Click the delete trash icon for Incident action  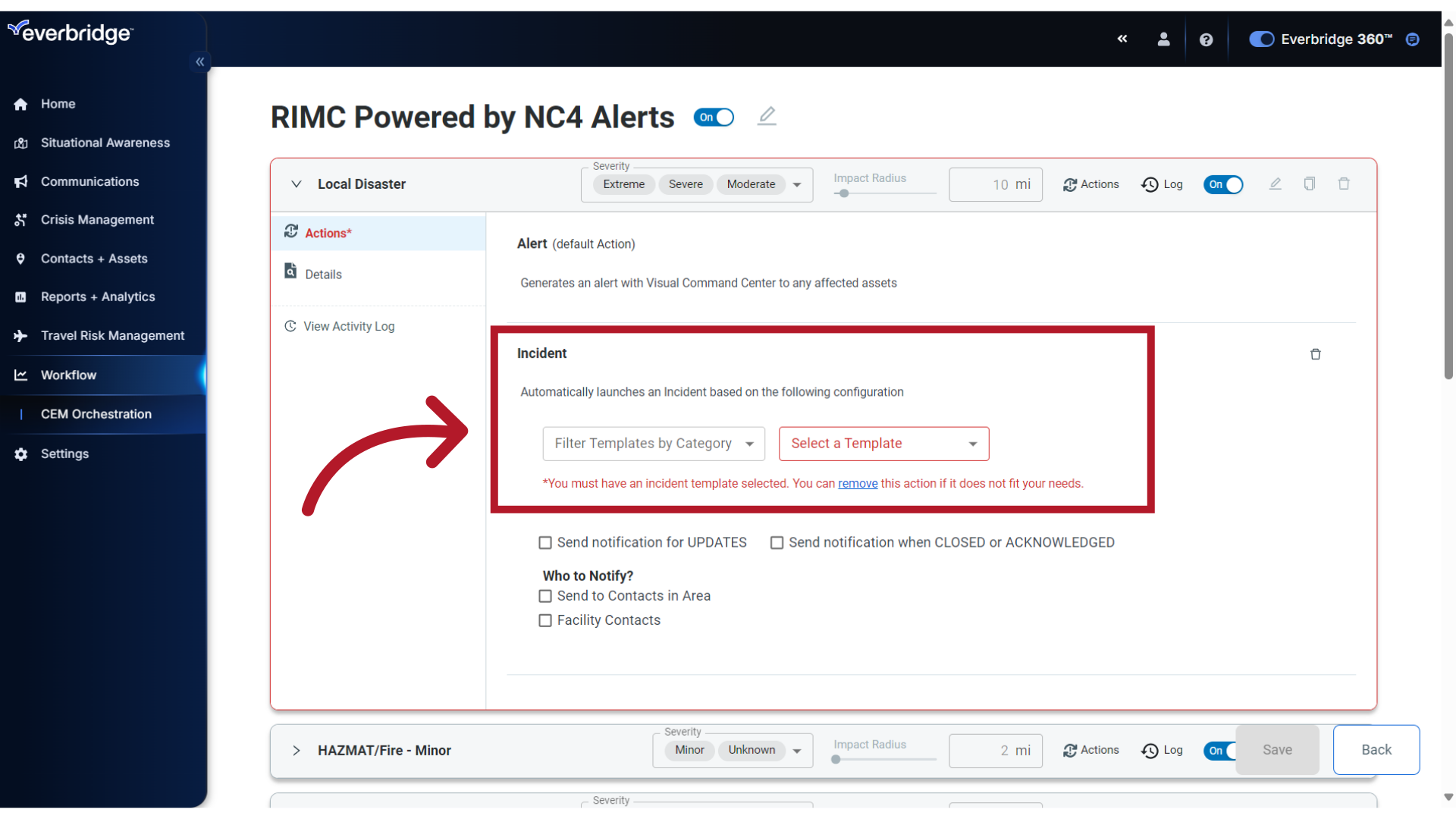pyautogui.click(x=1316, y=354)
